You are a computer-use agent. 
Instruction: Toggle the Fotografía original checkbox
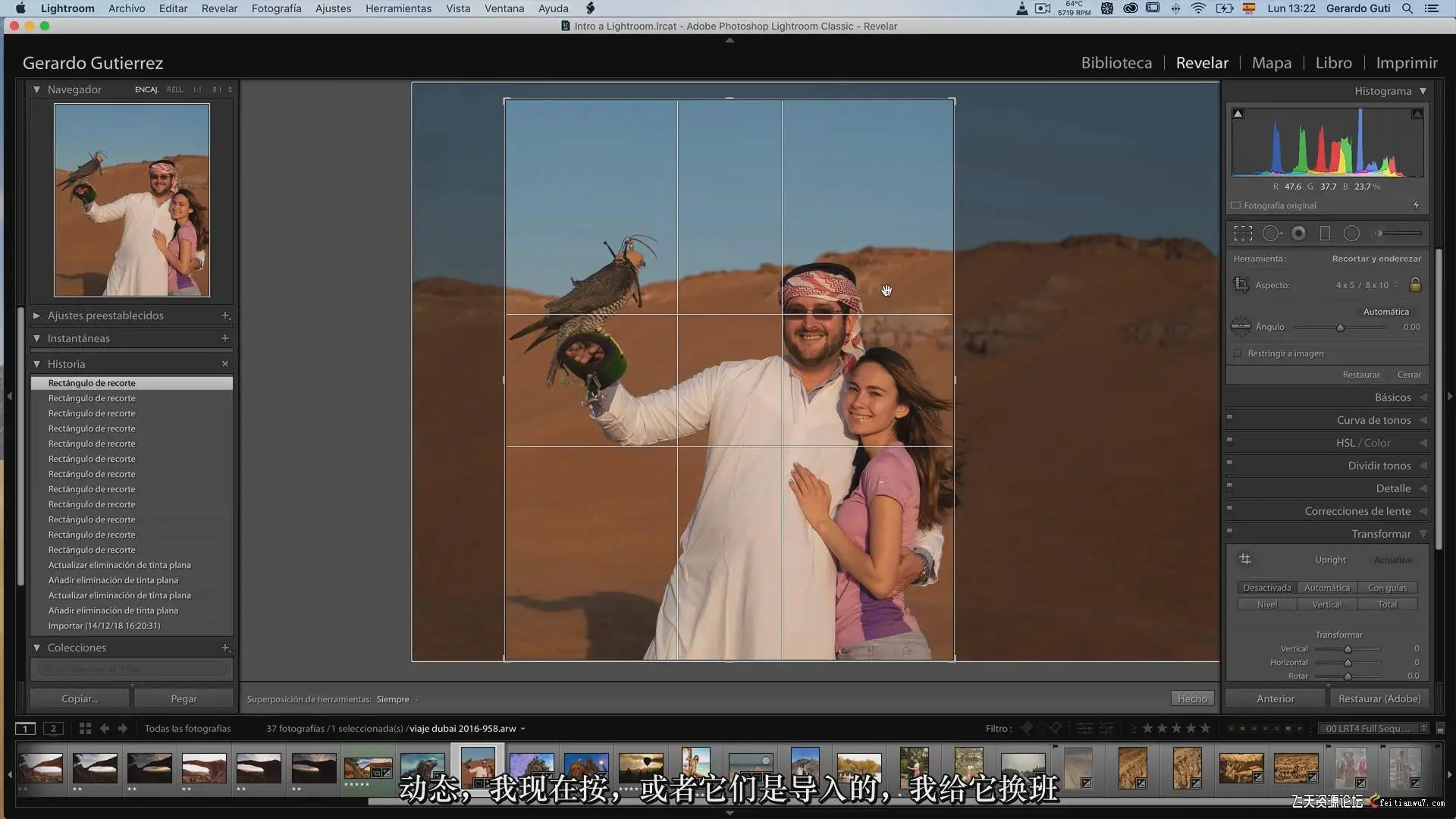[x=1236, y=206]
